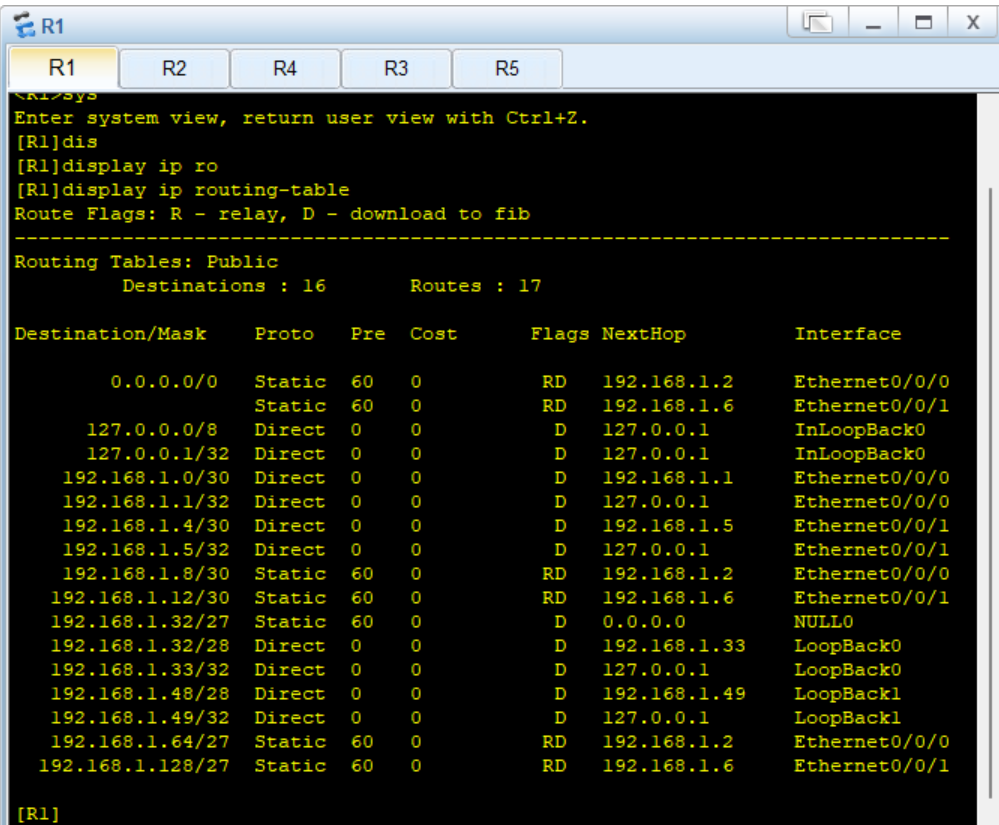Click the 192.168.1.33/32 destination entry

pyautogui.click(x=140, y=670)
